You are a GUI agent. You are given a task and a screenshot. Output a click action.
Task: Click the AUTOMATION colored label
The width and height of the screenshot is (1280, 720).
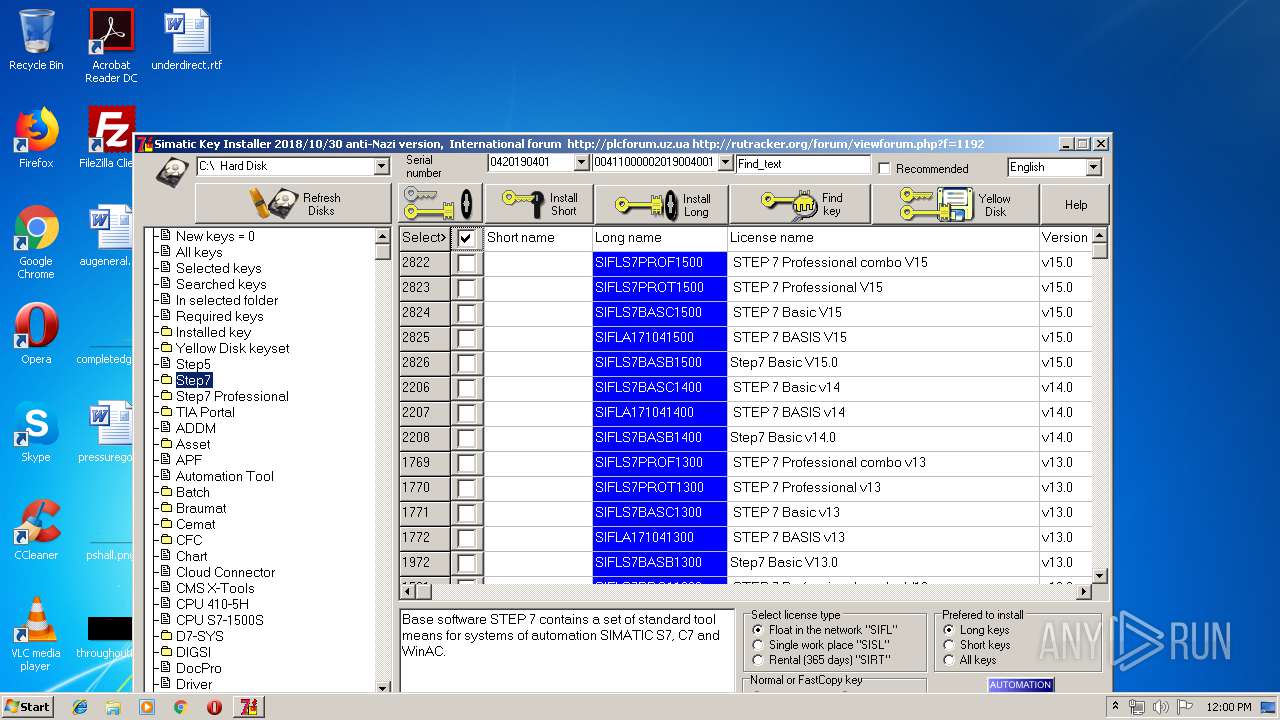coord(1020,685)
